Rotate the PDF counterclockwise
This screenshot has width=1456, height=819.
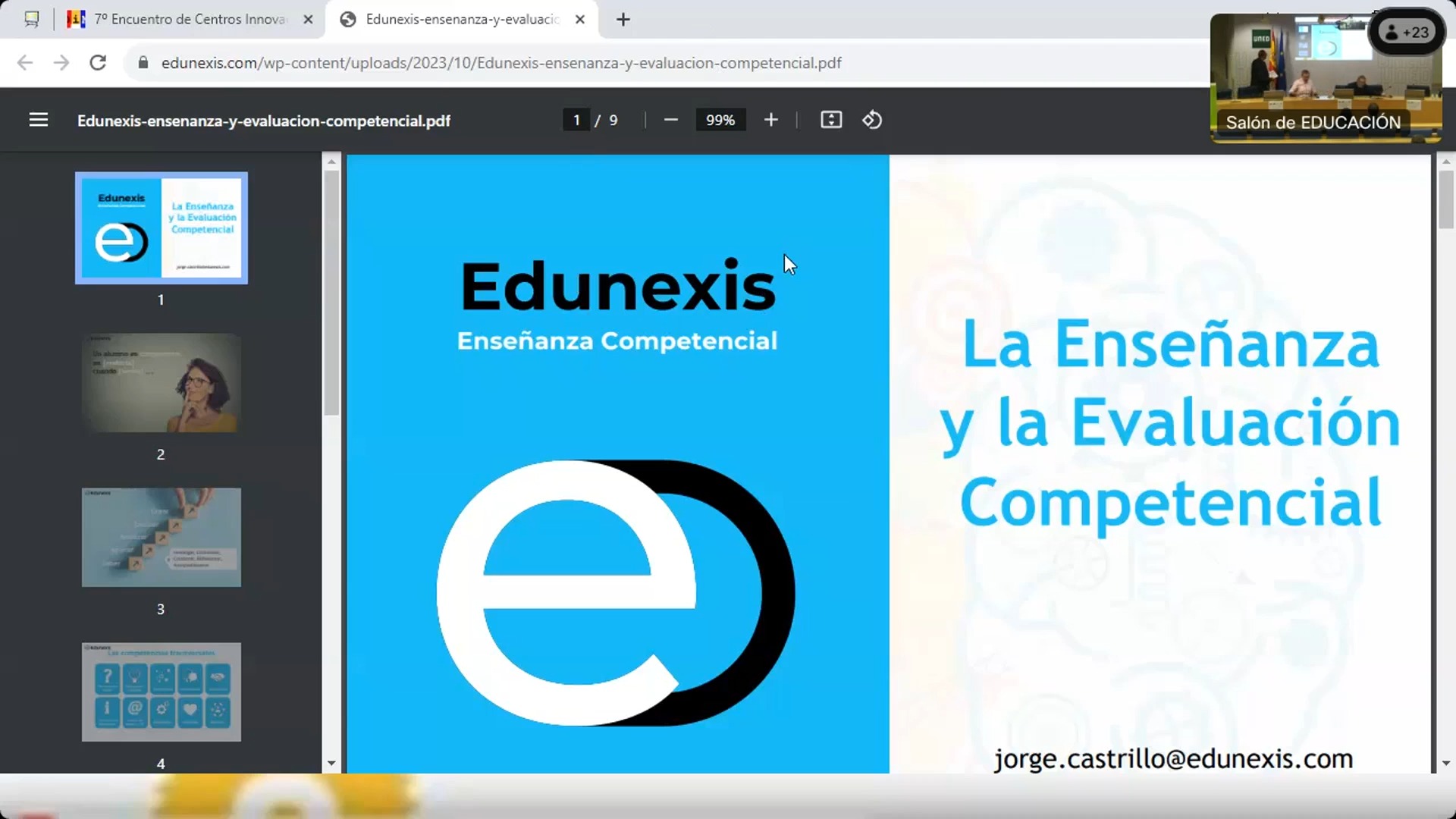[872, 120]
